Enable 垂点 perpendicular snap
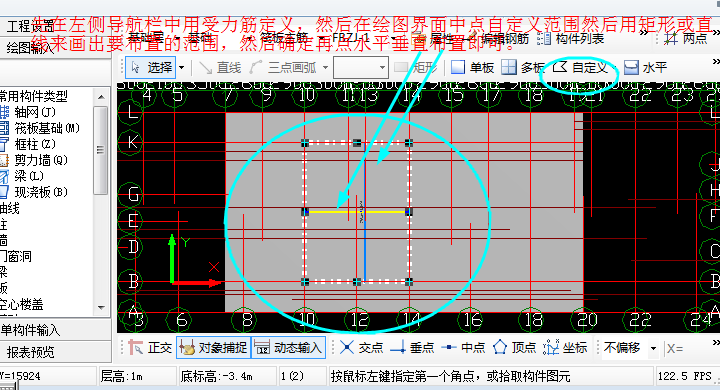This screenshot has width=720, height=390. [412, 348]
